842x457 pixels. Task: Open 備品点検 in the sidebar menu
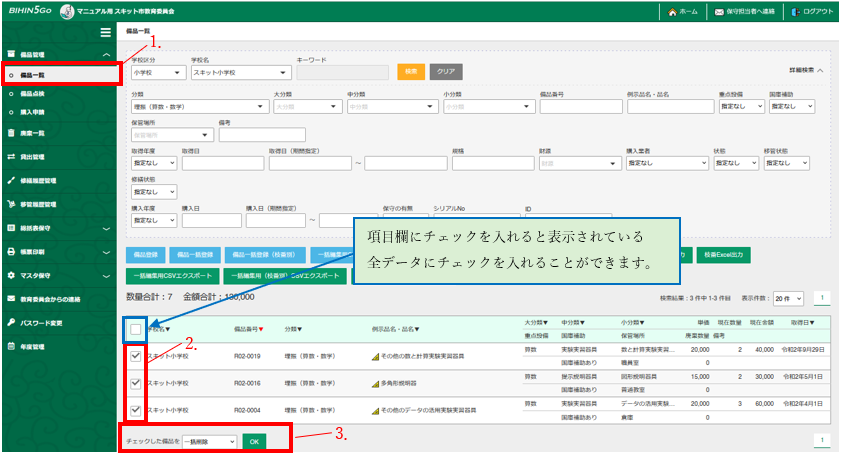pos(35,92)
